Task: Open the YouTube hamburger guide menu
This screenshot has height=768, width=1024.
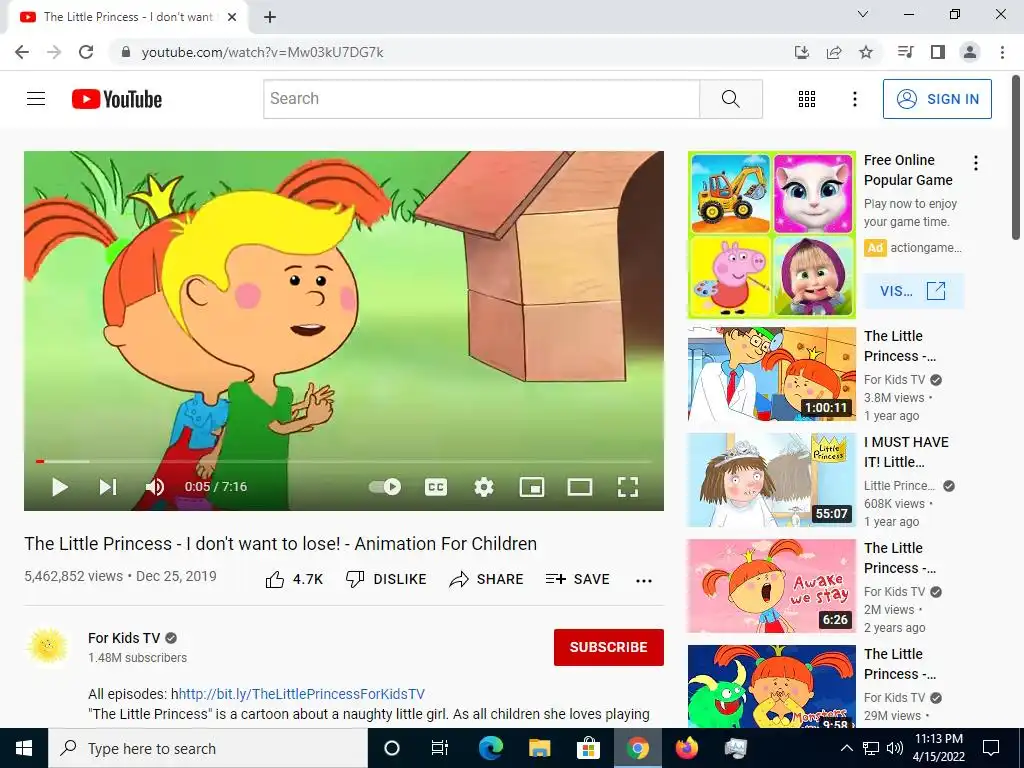Action: click(x=36, y=99)
